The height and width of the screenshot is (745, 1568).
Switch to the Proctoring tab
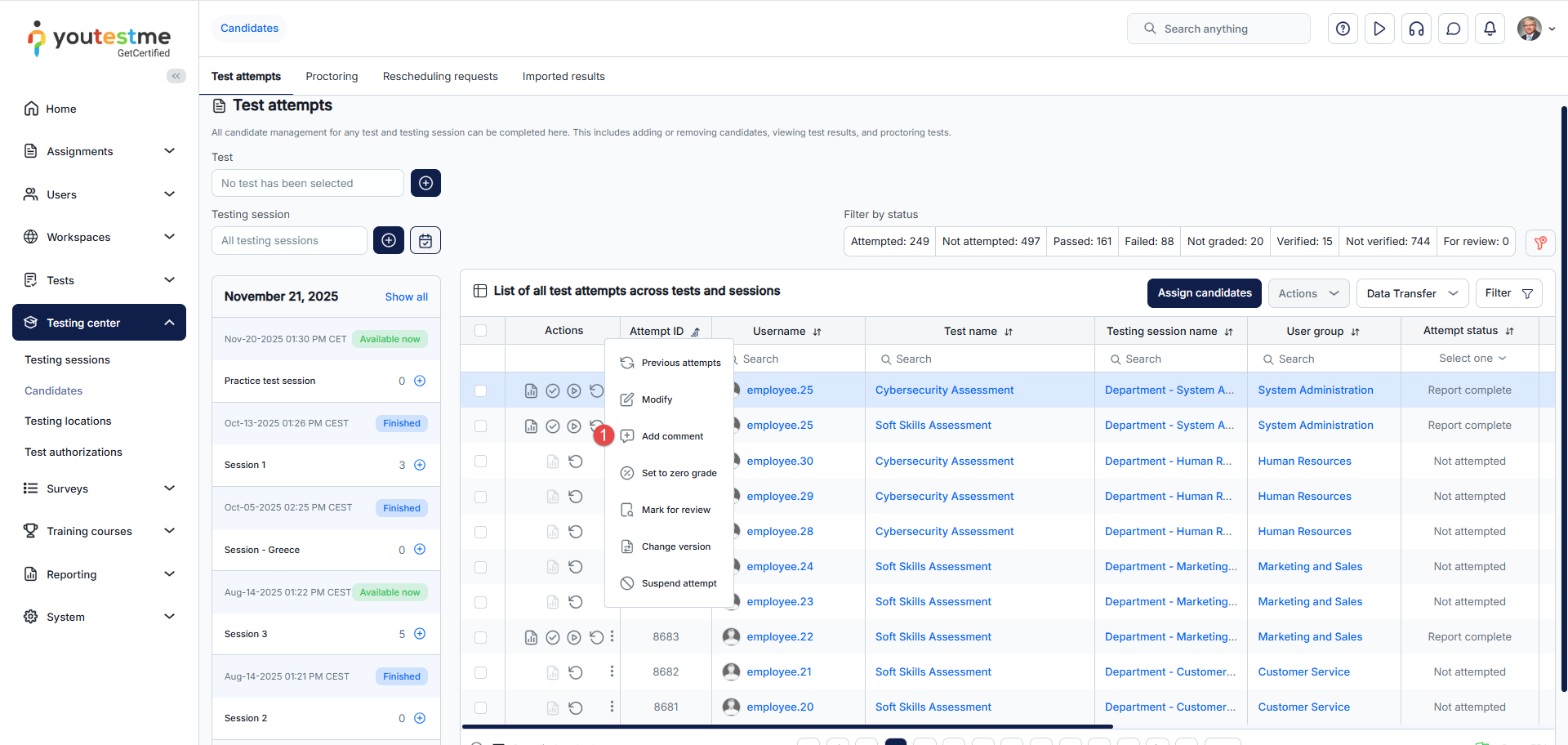[332, 76]
